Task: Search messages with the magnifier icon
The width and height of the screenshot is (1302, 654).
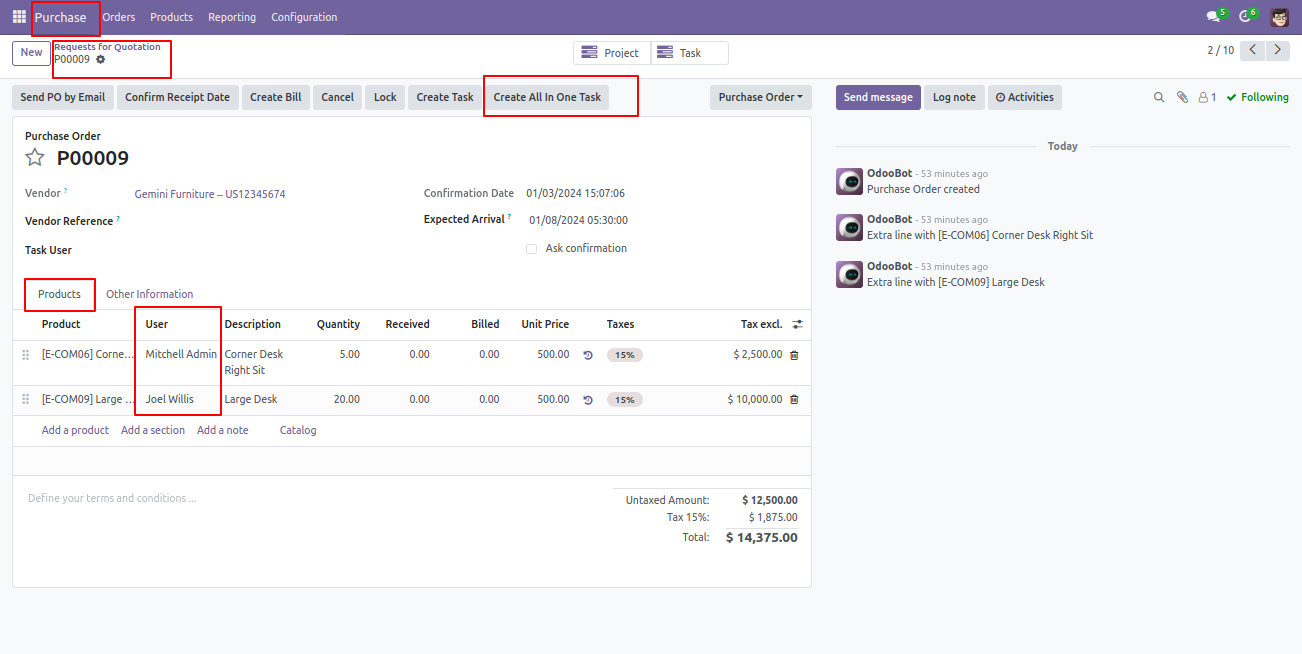Action: [1159, 97]
